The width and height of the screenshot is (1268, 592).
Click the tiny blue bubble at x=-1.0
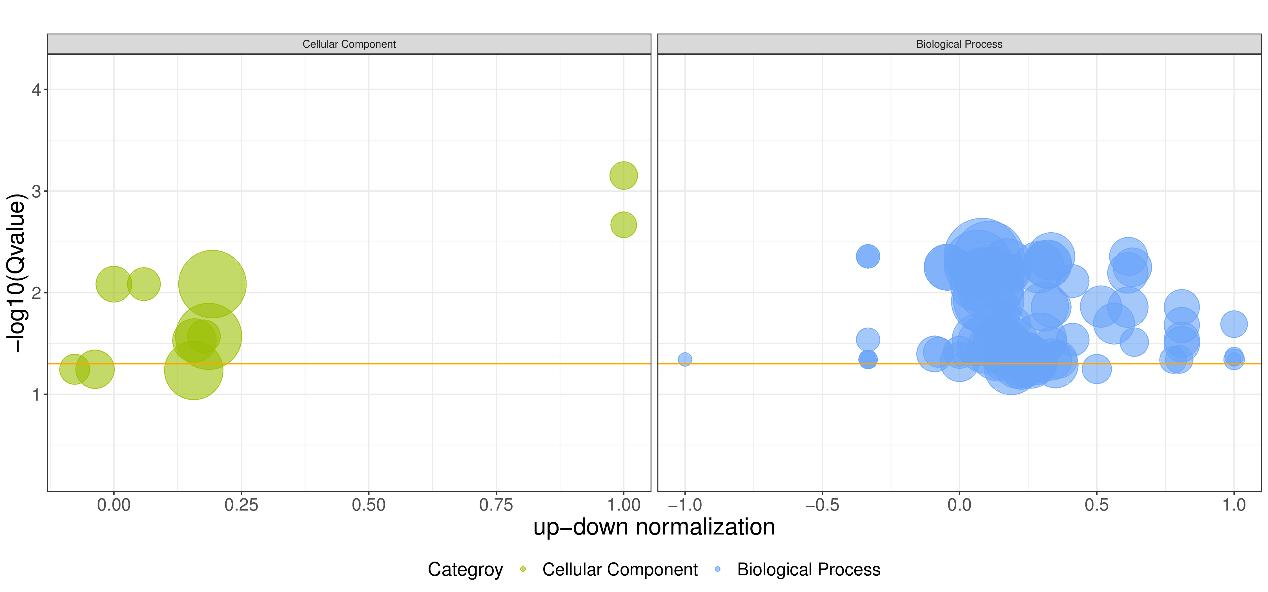[x=685, y=359]
